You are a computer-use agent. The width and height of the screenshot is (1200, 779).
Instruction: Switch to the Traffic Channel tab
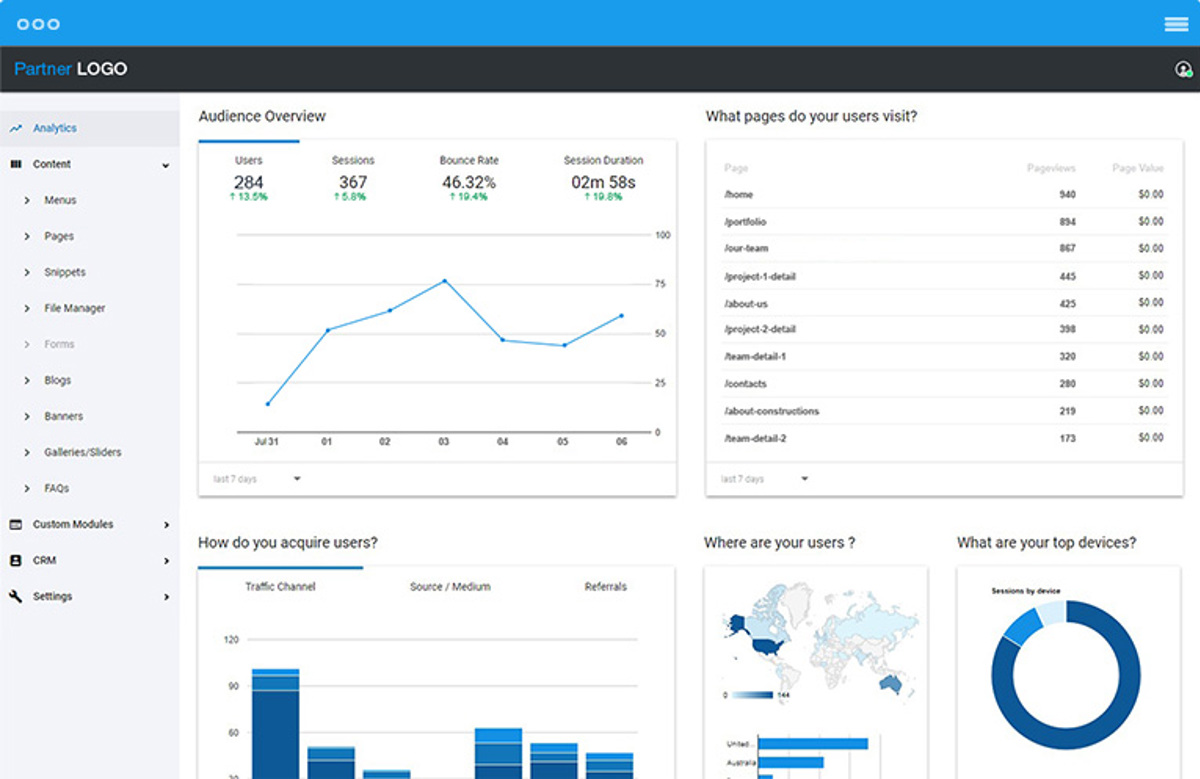click(280, 587)
